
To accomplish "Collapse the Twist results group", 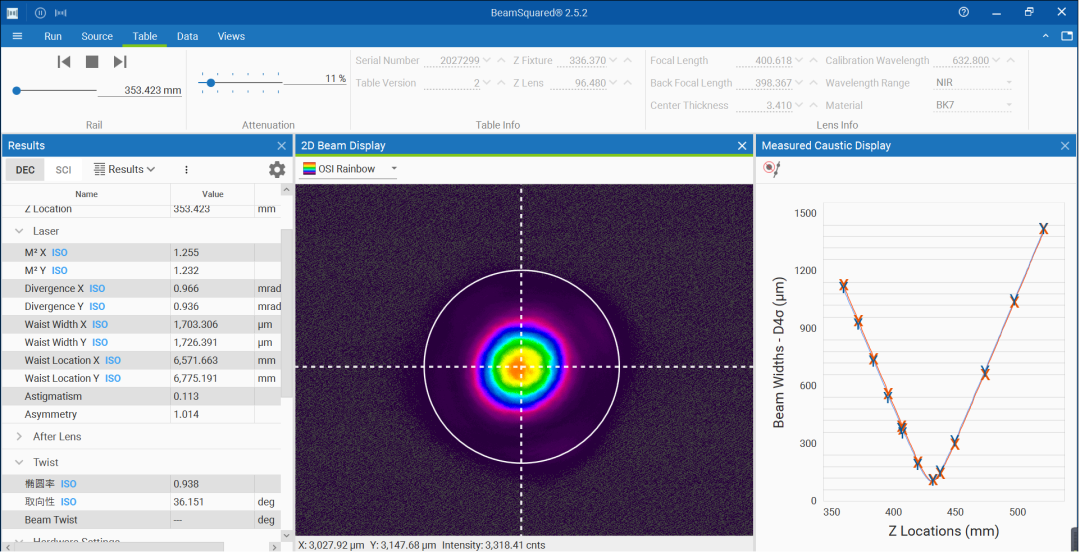I will pyautogui.click(x=19, y=462).
